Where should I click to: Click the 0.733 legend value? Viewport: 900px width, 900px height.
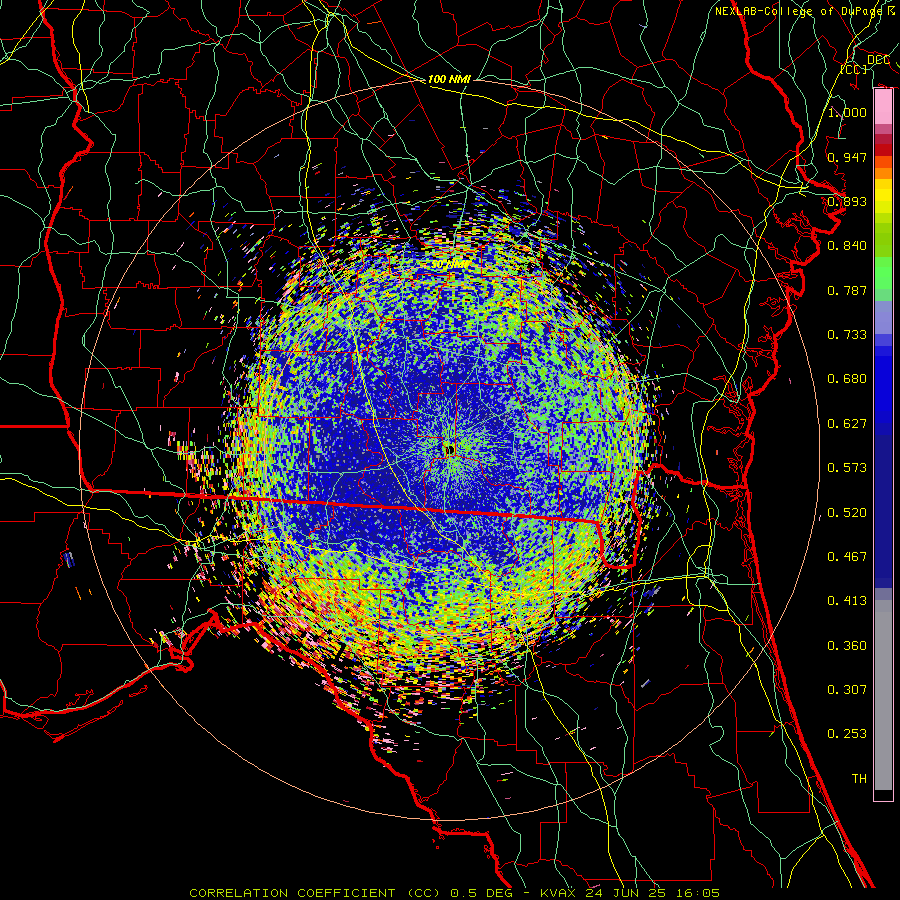847,335
